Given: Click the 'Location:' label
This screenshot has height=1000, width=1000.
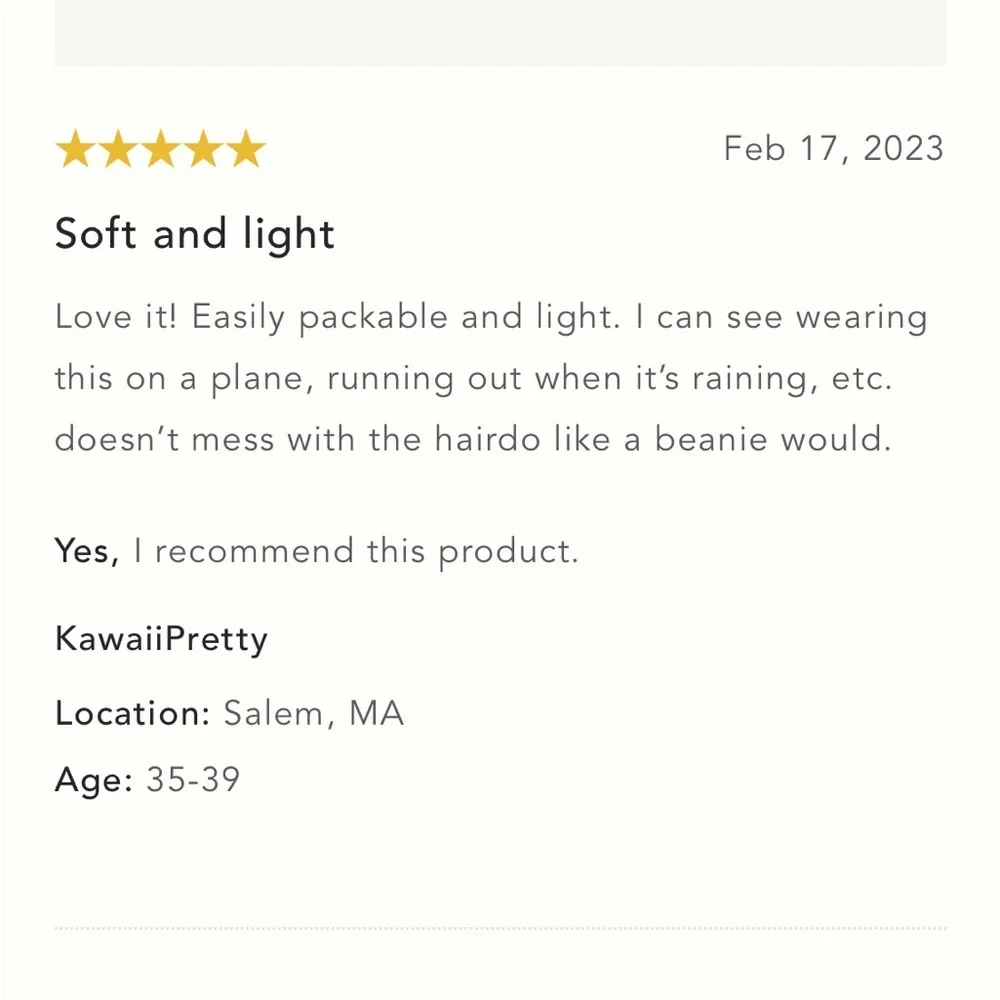Looking at the screenshot, I should tap(133, 713).
